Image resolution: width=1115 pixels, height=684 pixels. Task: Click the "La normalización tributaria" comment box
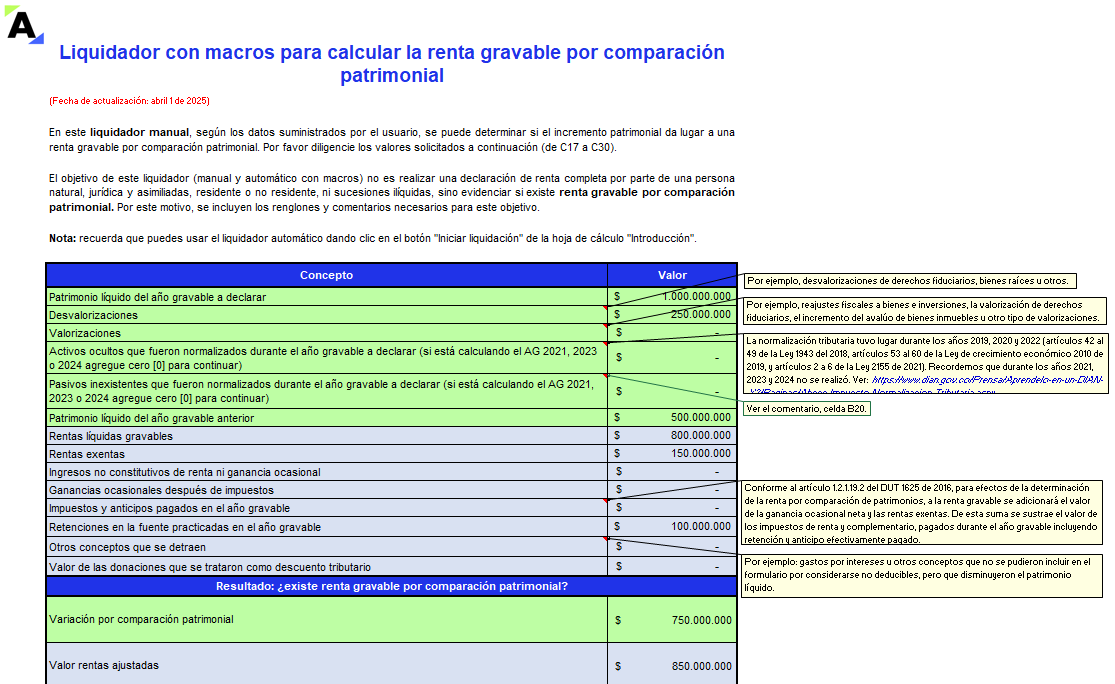[925, 363]
